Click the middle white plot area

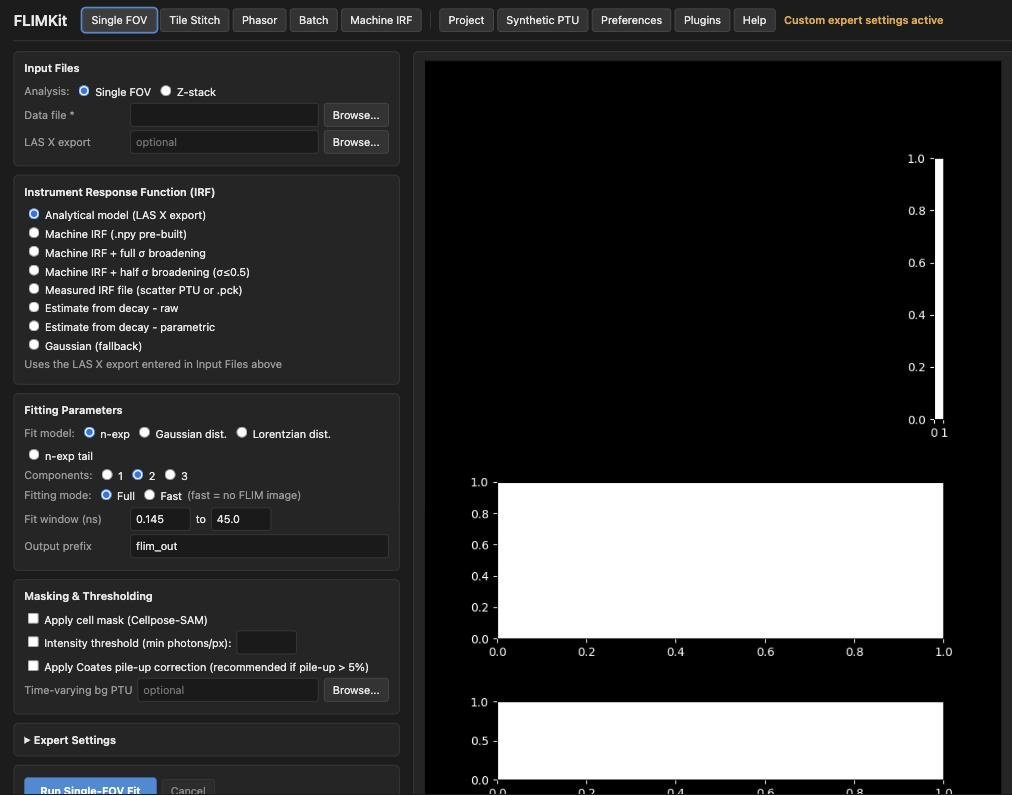[x=720, y=560]
